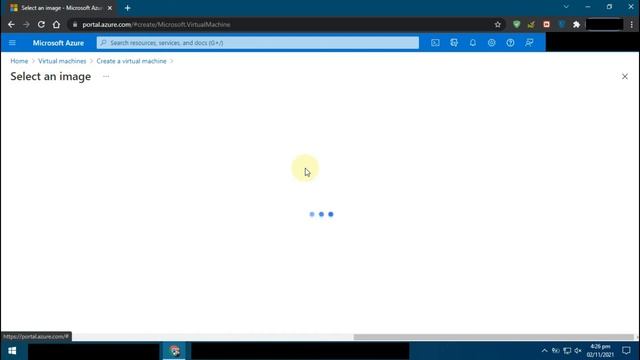Screen dimensions: 640x360
Task: Click the browser forward arrow
Action: pyautogui.click(x=26, y=24)
